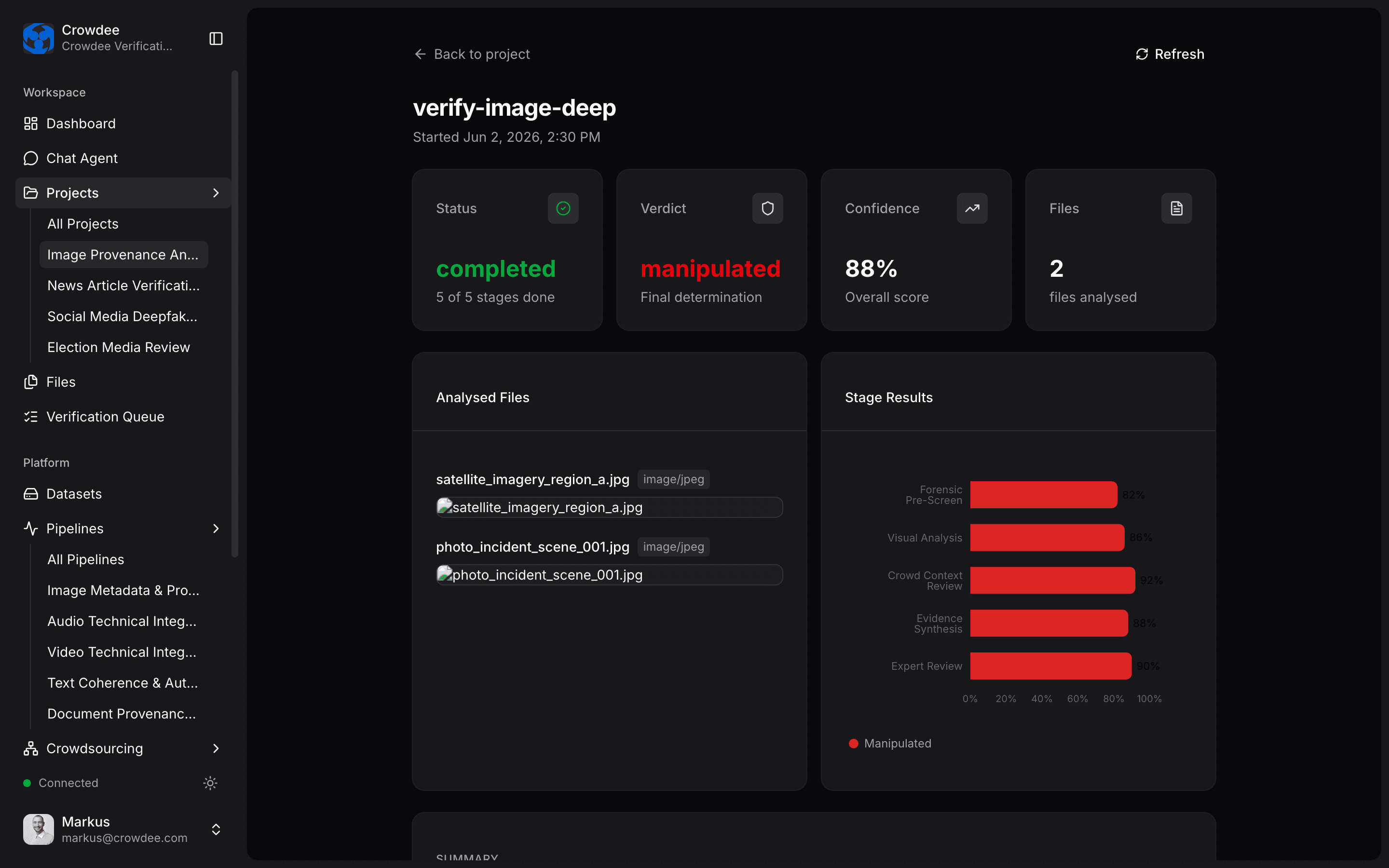Select All Projects in the sidebar

123,224
